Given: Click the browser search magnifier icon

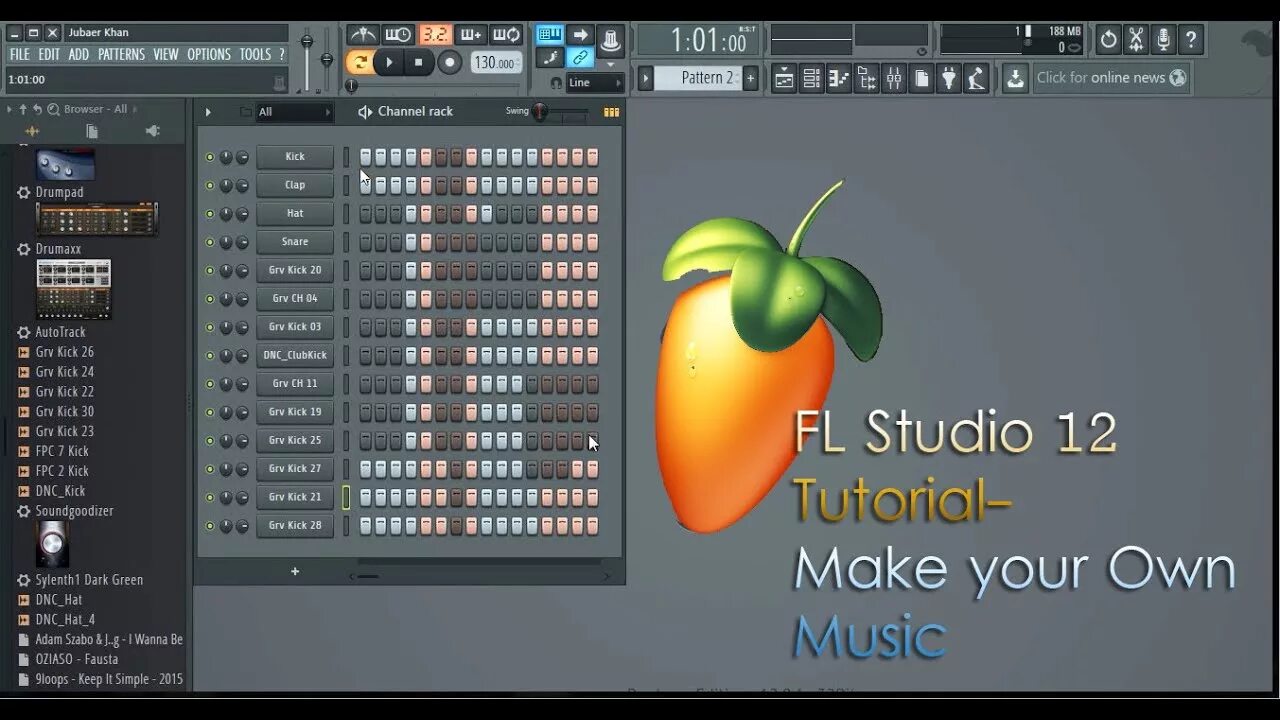Looking at the screenshot, I should click(x=53, y=109).
